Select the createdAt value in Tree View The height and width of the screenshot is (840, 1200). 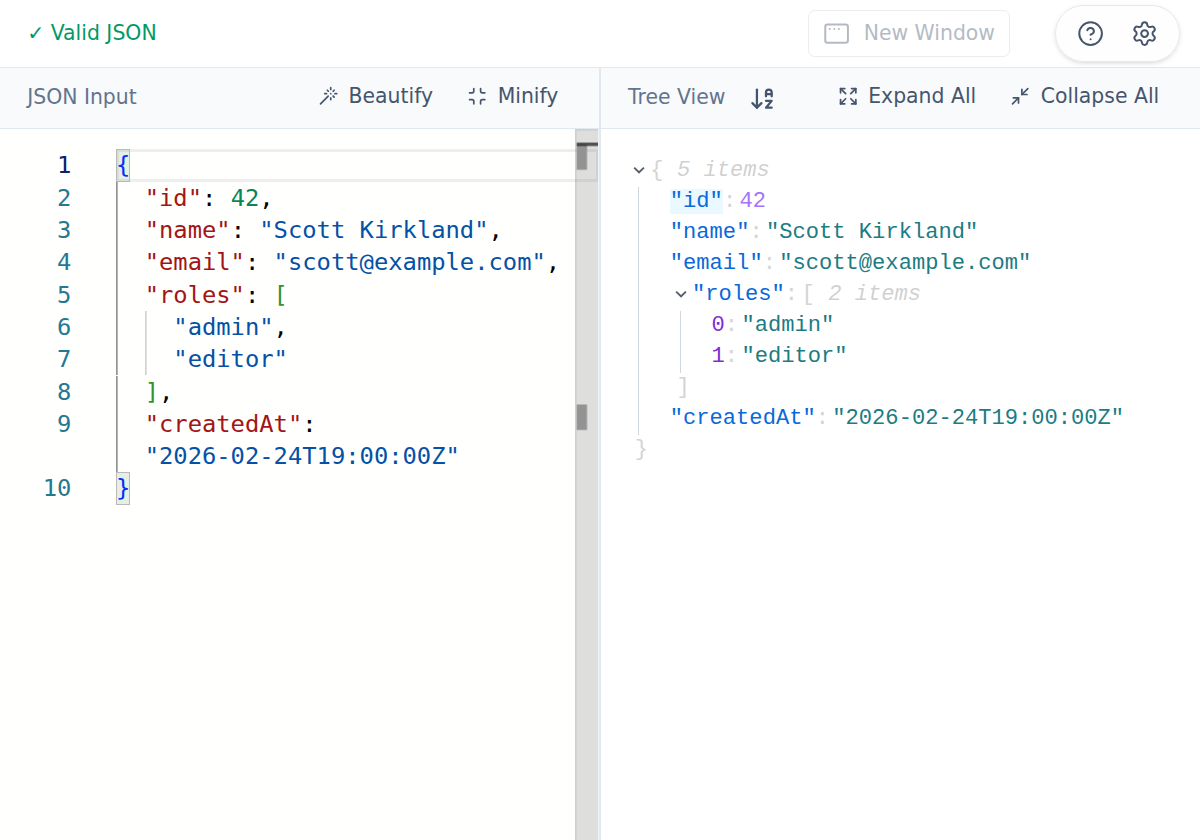979,416
